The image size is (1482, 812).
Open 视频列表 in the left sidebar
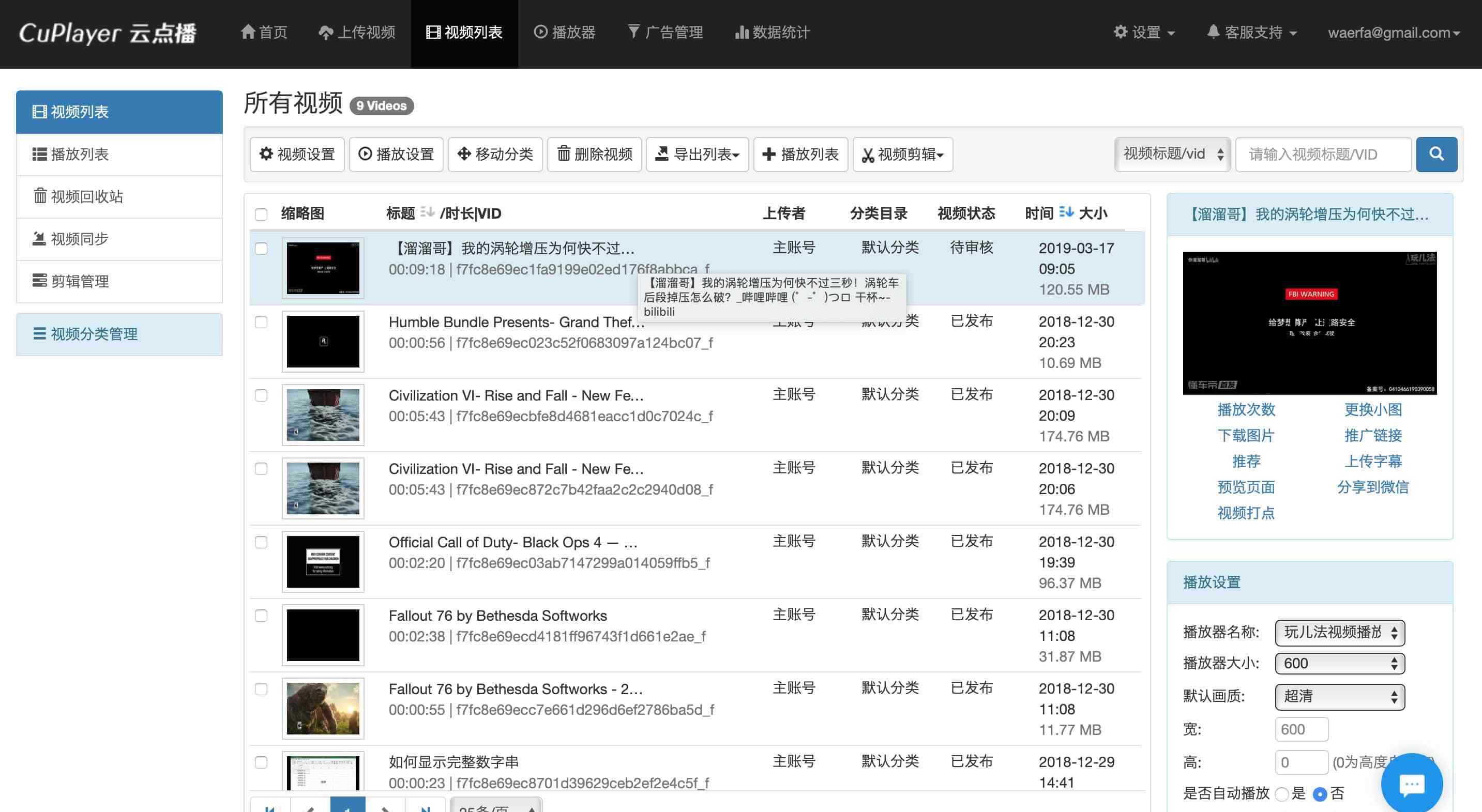click(119, 112)
